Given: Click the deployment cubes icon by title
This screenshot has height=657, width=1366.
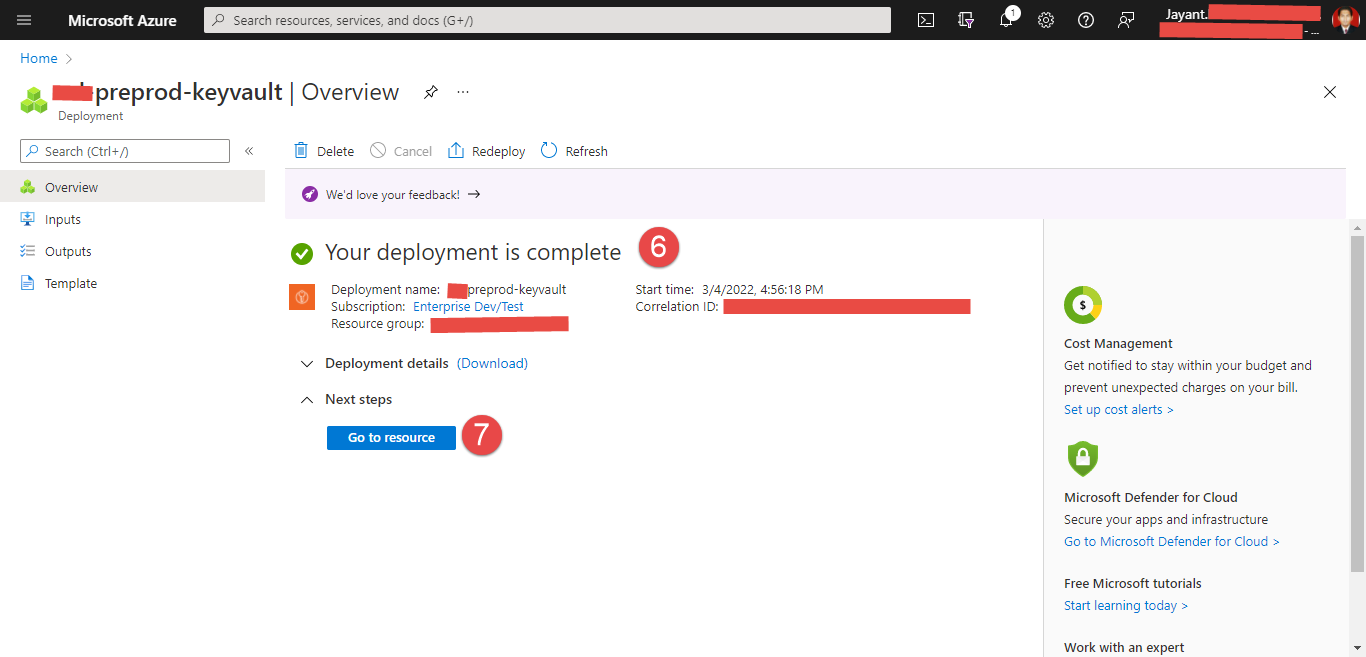Looking at the screenshot, I should pos(34,99).
